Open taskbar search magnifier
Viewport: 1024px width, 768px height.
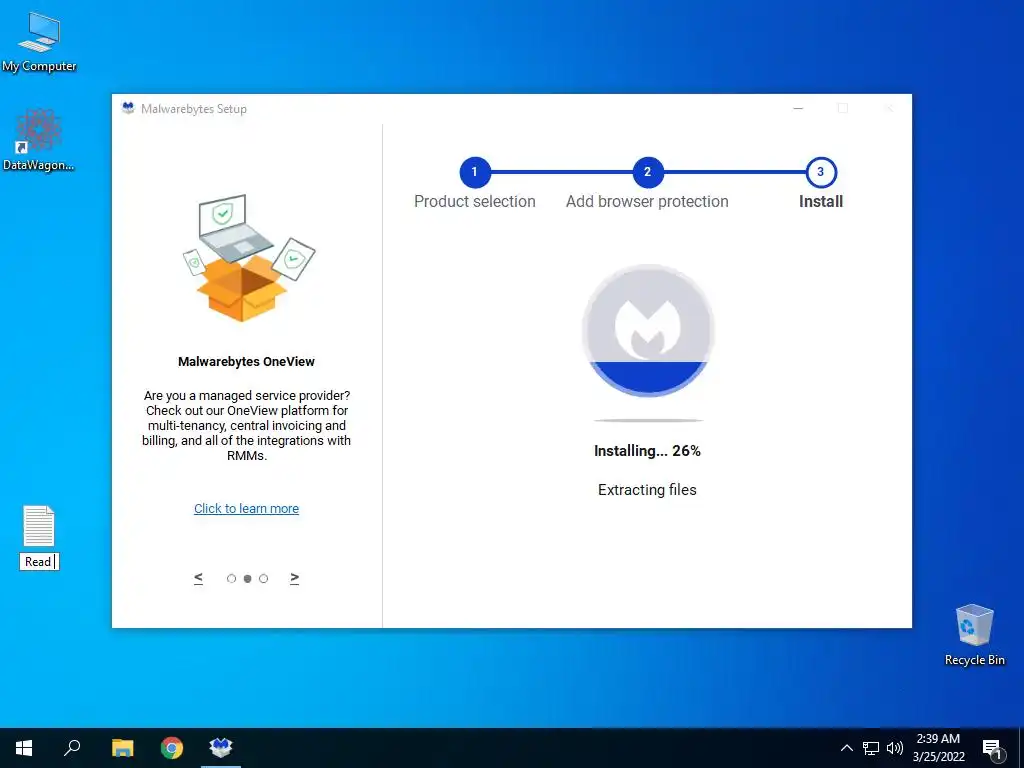click(x=72, y=748)
